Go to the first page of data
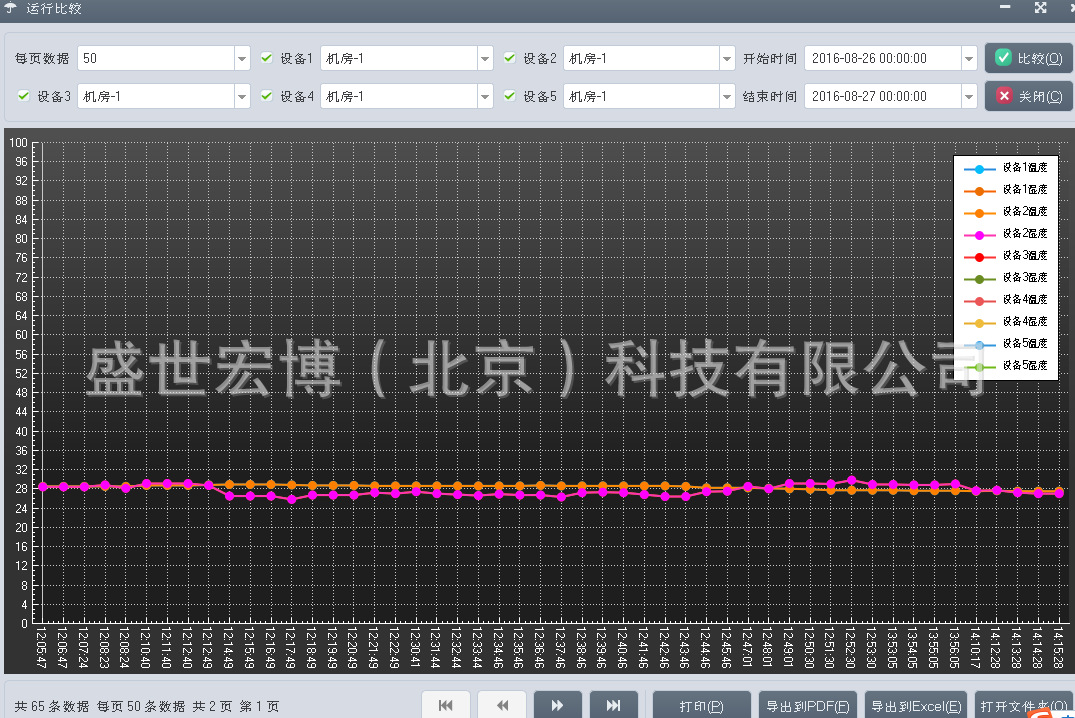 click(446, 705)
